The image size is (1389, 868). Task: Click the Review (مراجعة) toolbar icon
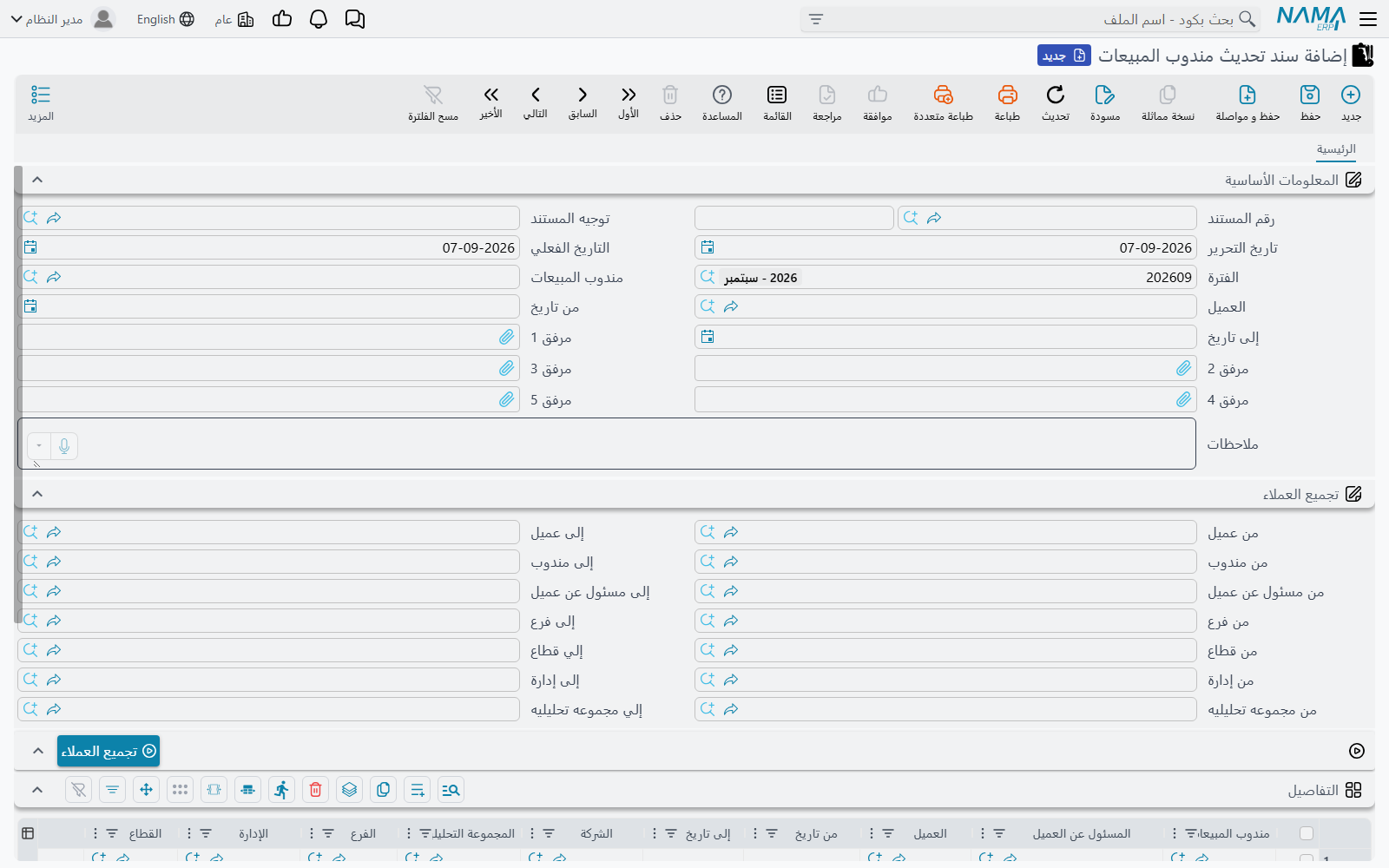[x=827, y=95]
